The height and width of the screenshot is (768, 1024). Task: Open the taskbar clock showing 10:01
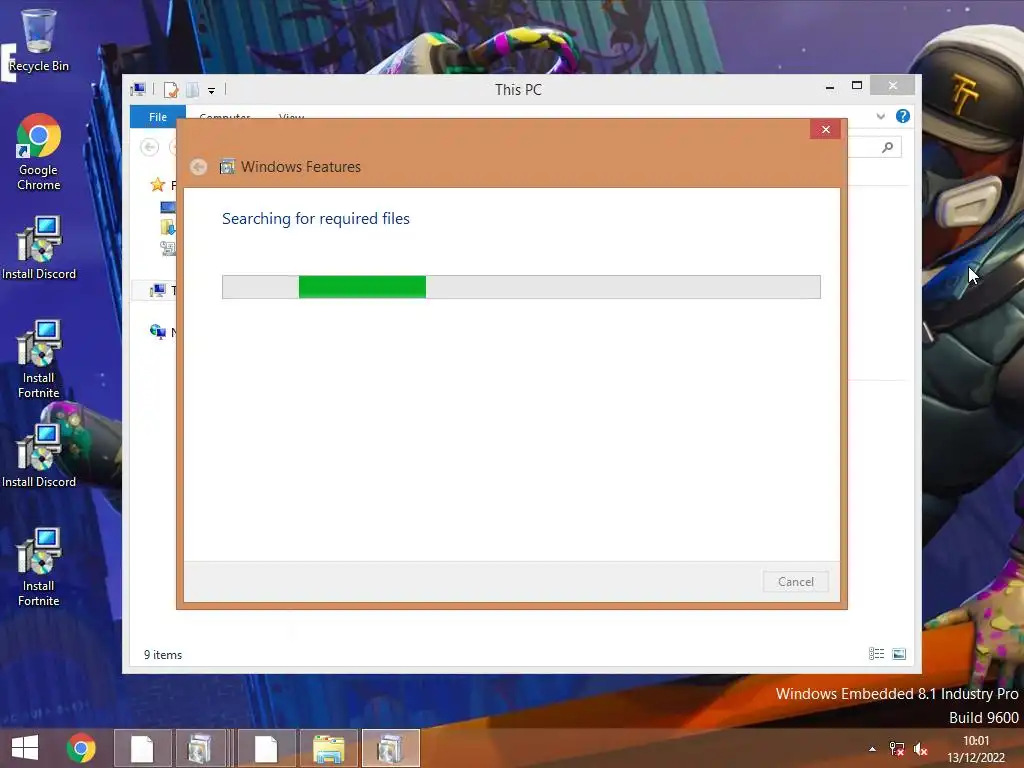click(x=976, y=749)
